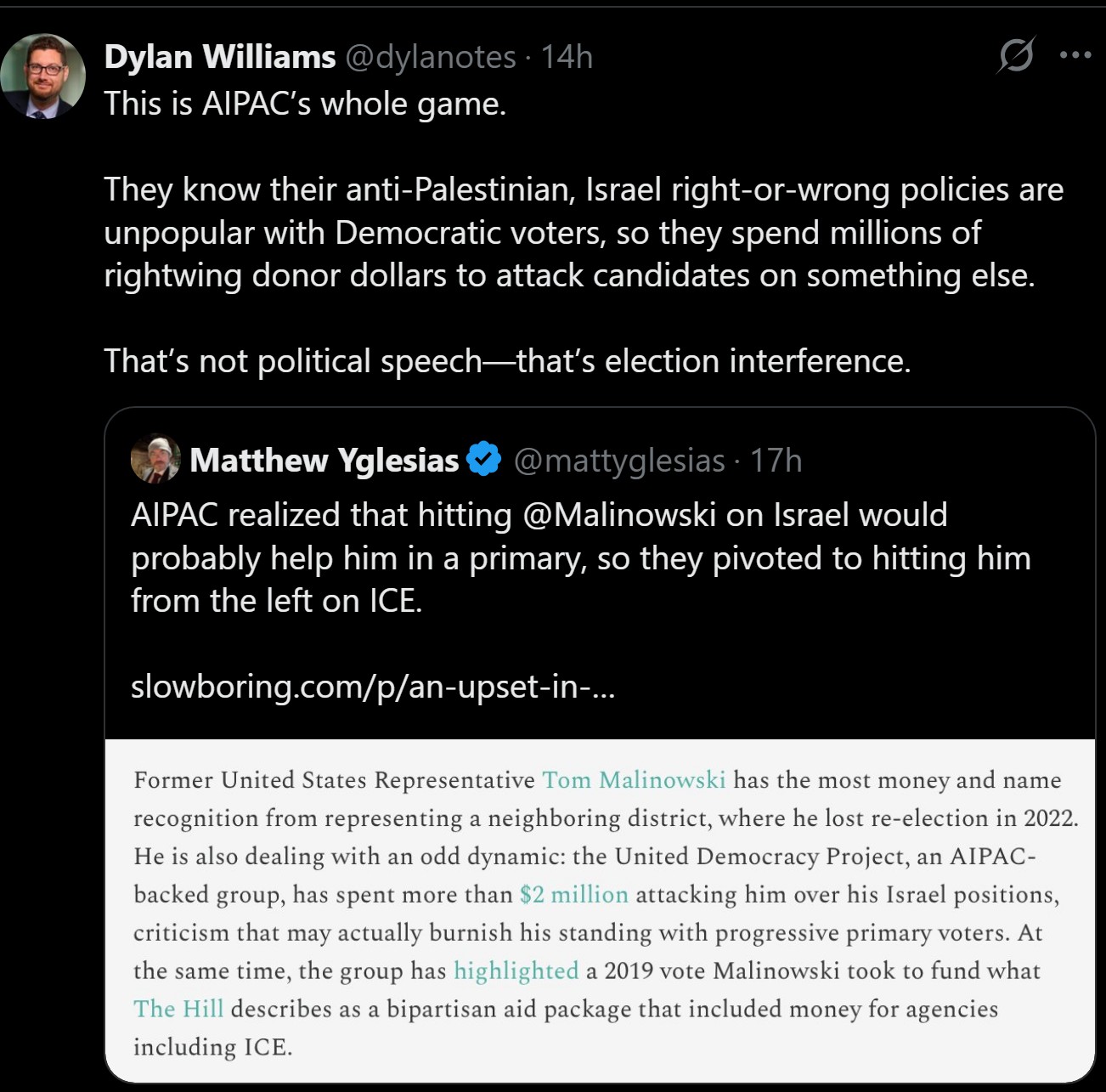Click the Tom Malinowski hyperlink in article
The image size is (1106, 1092).
click(x=634, y=780)
